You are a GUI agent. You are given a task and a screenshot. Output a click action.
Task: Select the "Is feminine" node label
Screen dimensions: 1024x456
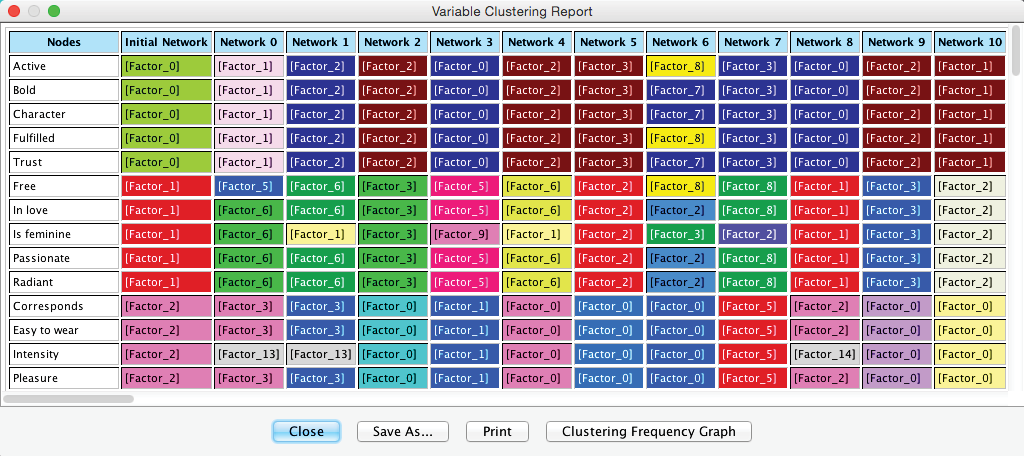[x=64, y=234]
